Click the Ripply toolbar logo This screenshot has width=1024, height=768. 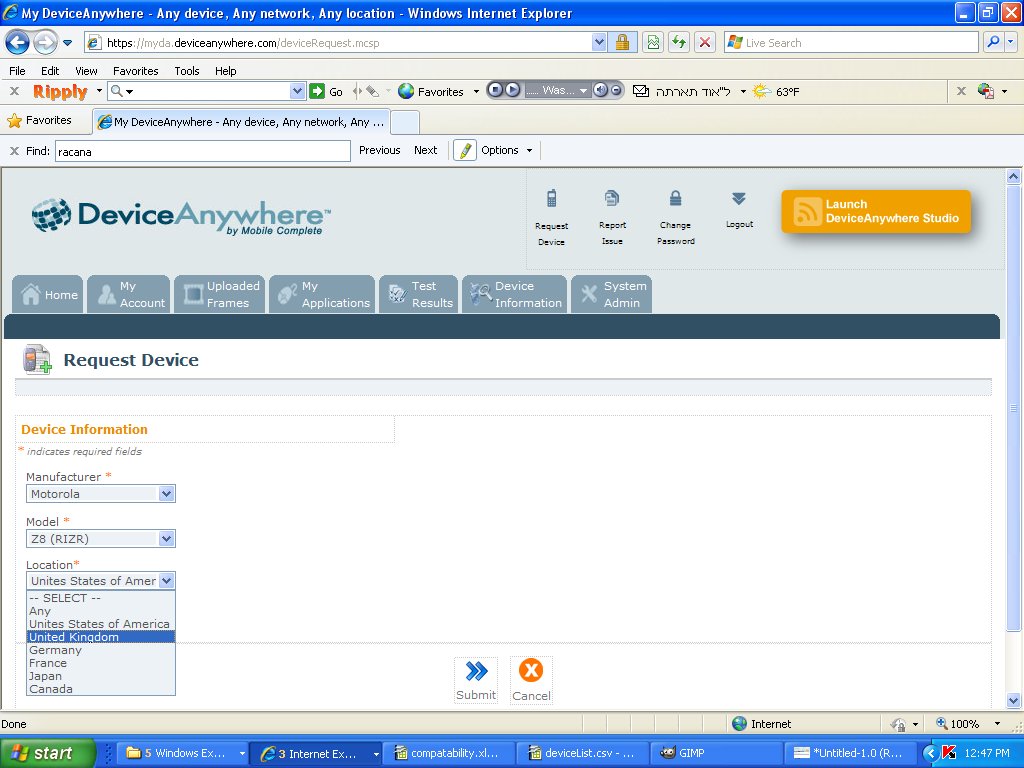[60, 91]
